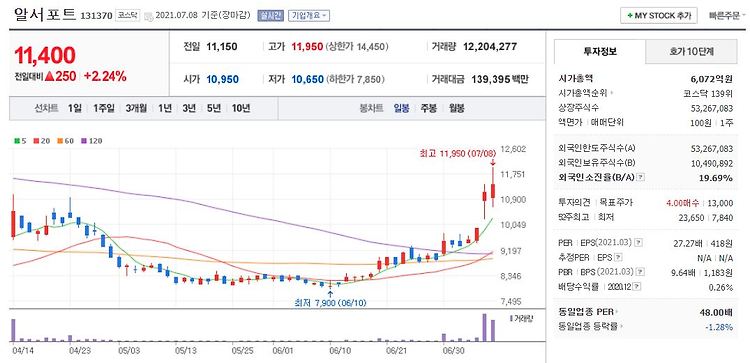Select the 3년 line chart period

coord(189,108)
